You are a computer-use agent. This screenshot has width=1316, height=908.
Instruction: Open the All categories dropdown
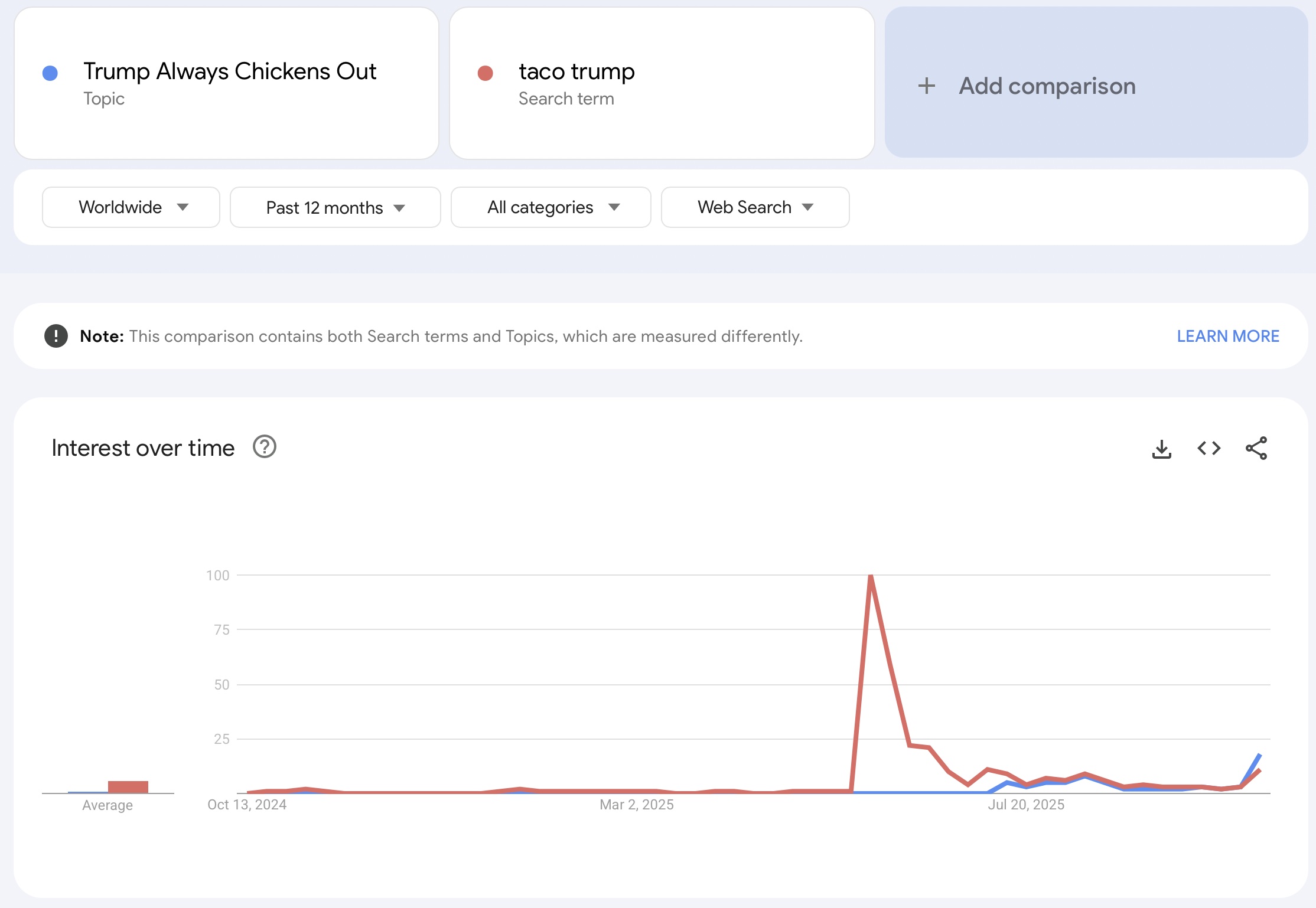pyautogui.click(x=550, y=207)
